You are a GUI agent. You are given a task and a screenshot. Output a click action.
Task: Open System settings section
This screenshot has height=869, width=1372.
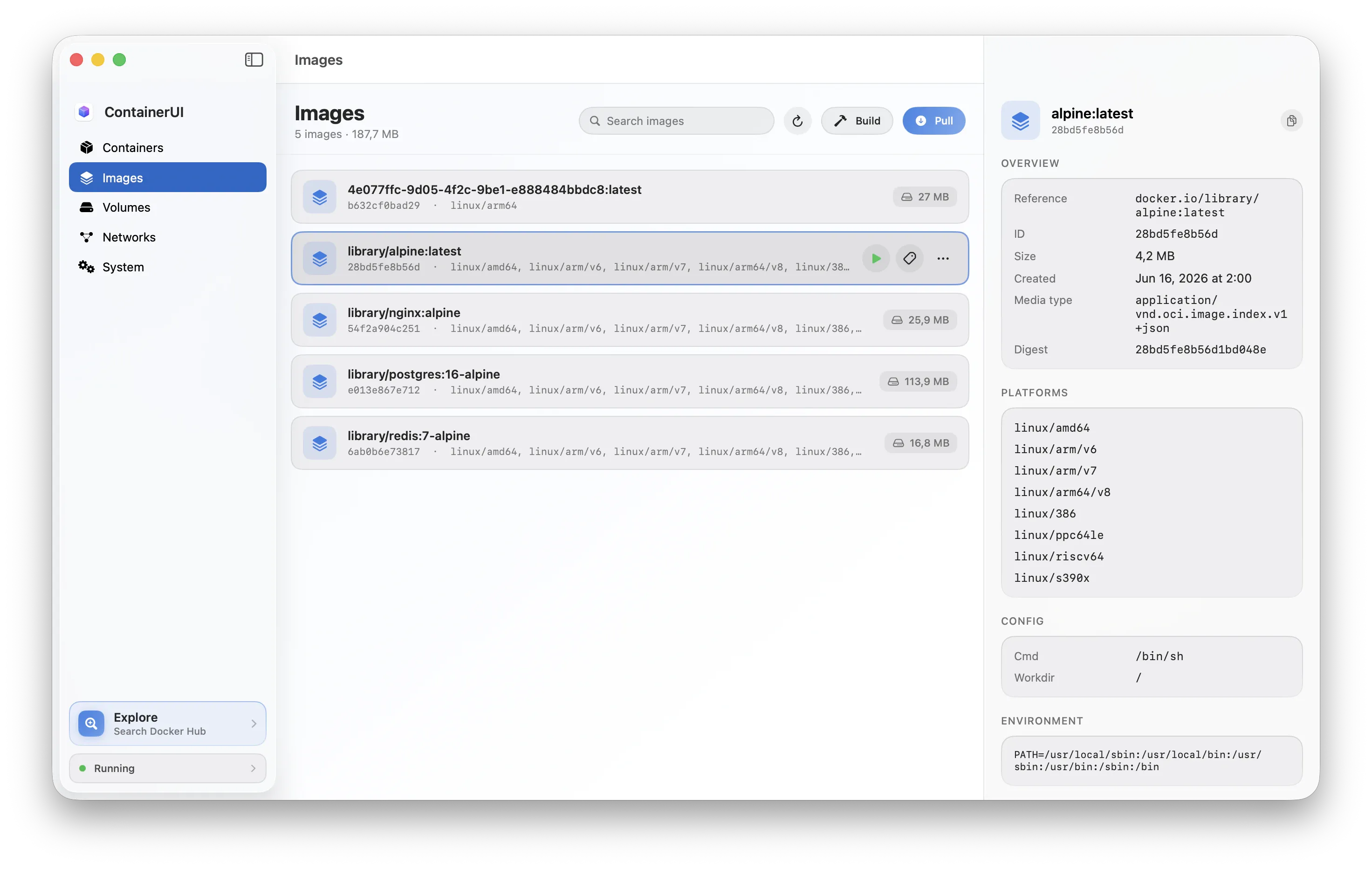[x=167, y=267]
